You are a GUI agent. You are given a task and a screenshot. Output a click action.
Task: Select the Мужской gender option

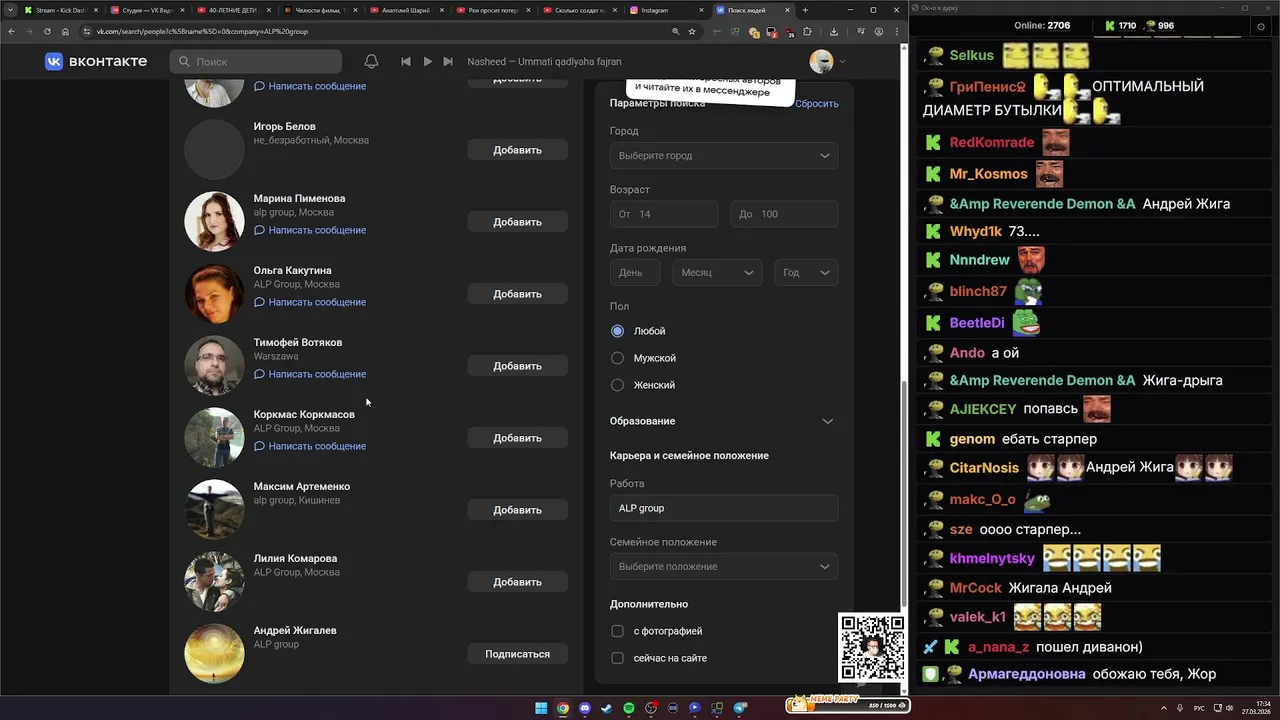coord(617,358)
